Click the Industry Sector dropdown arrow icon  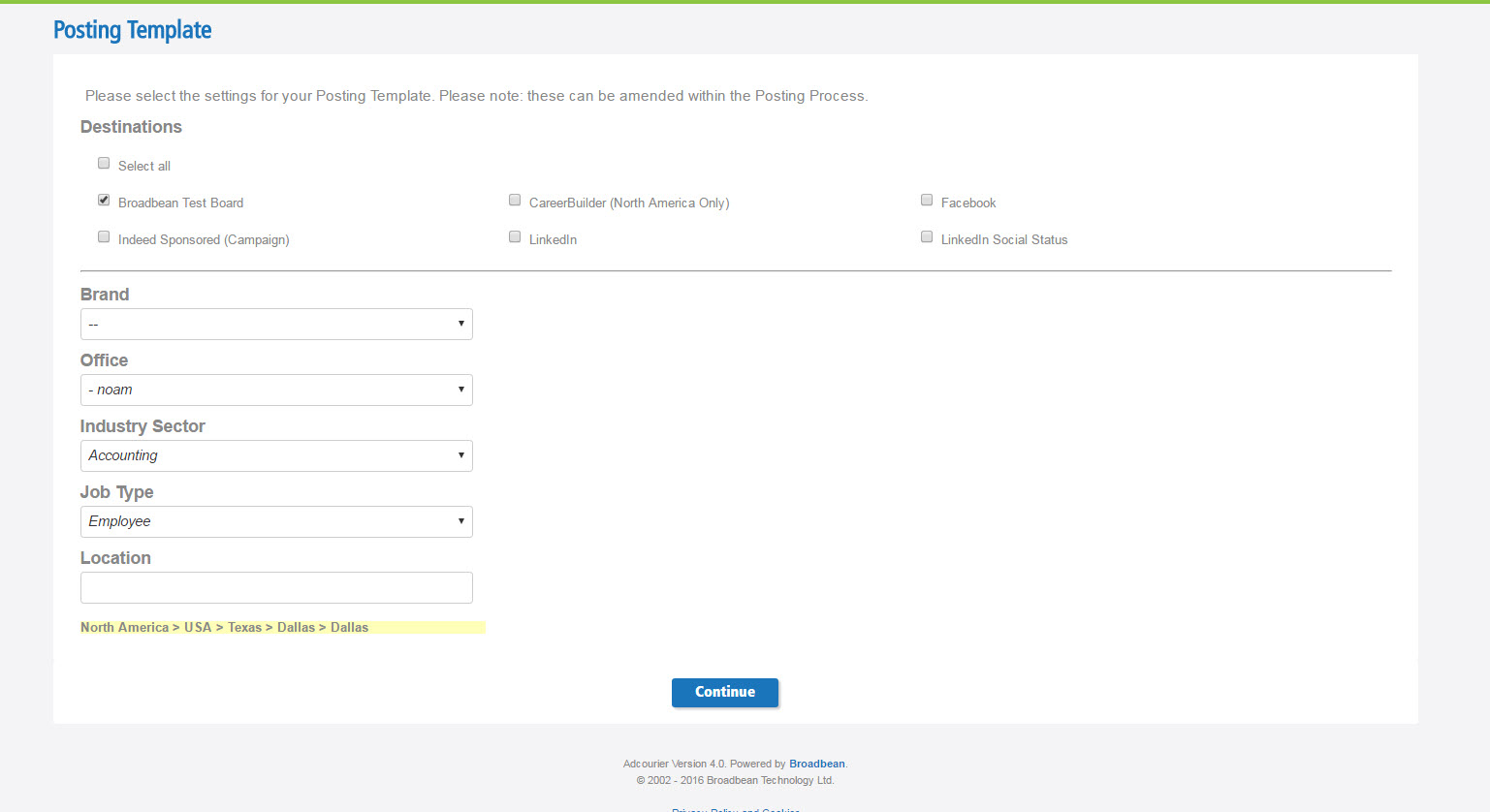461,455
